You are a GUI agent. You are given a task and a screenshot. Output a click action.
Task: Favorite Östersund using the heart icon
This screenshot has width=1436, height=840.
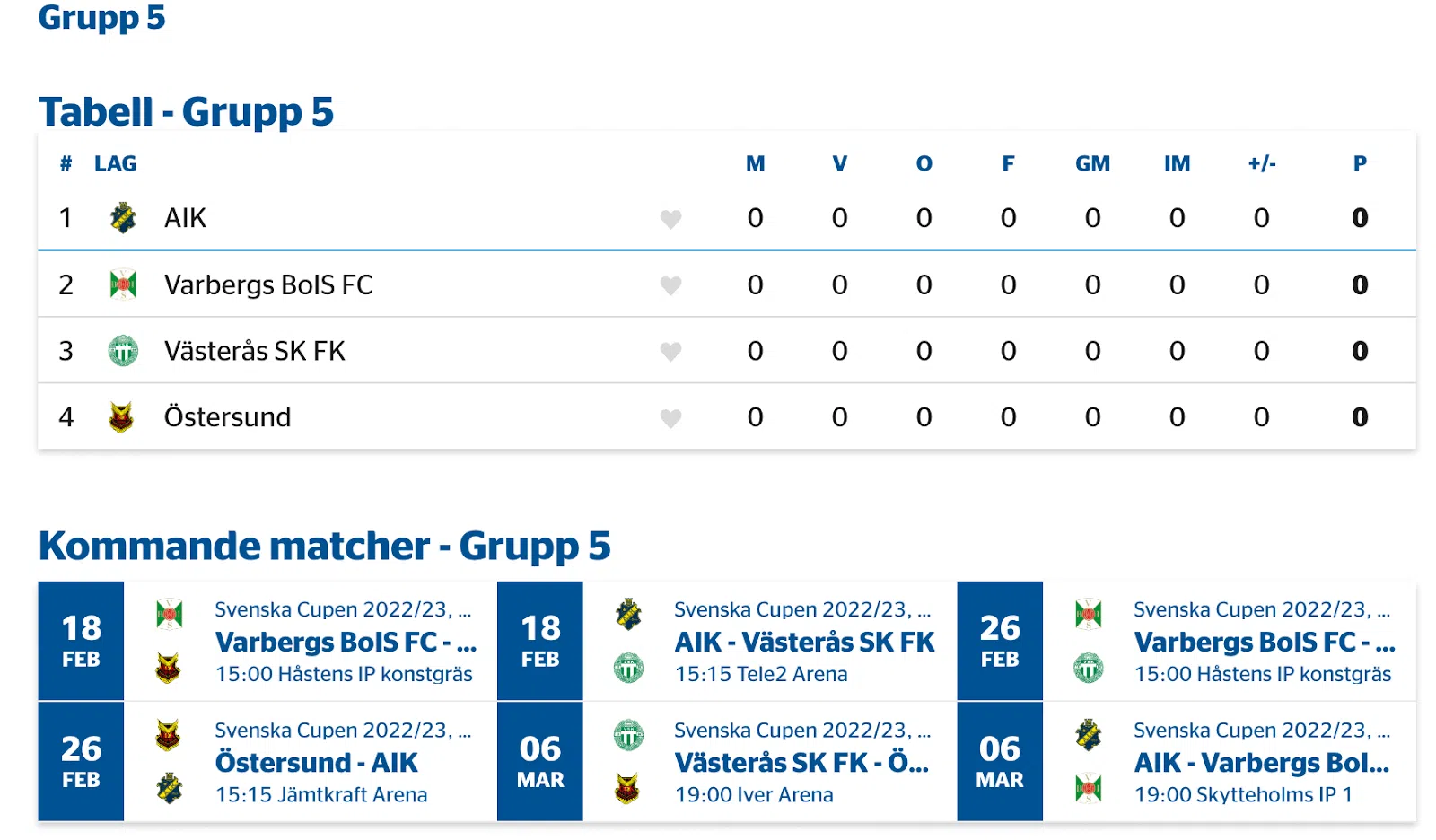click(x=670, y=418)
